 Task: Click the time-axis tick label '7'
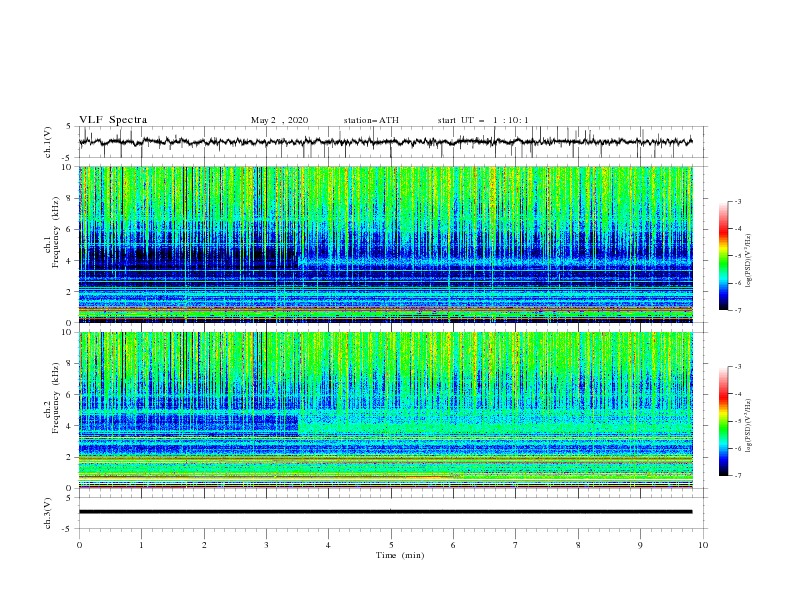pyautogui.click(x=516, y=545)
